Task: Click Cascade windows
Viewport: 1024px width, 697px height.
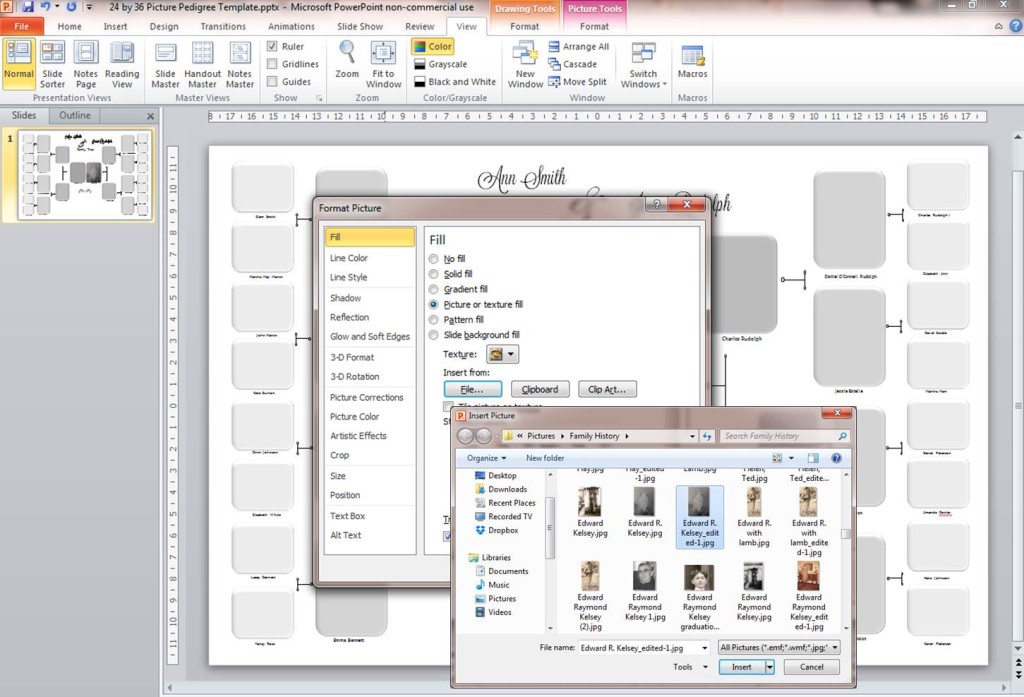Action: (x=573, y=64)
